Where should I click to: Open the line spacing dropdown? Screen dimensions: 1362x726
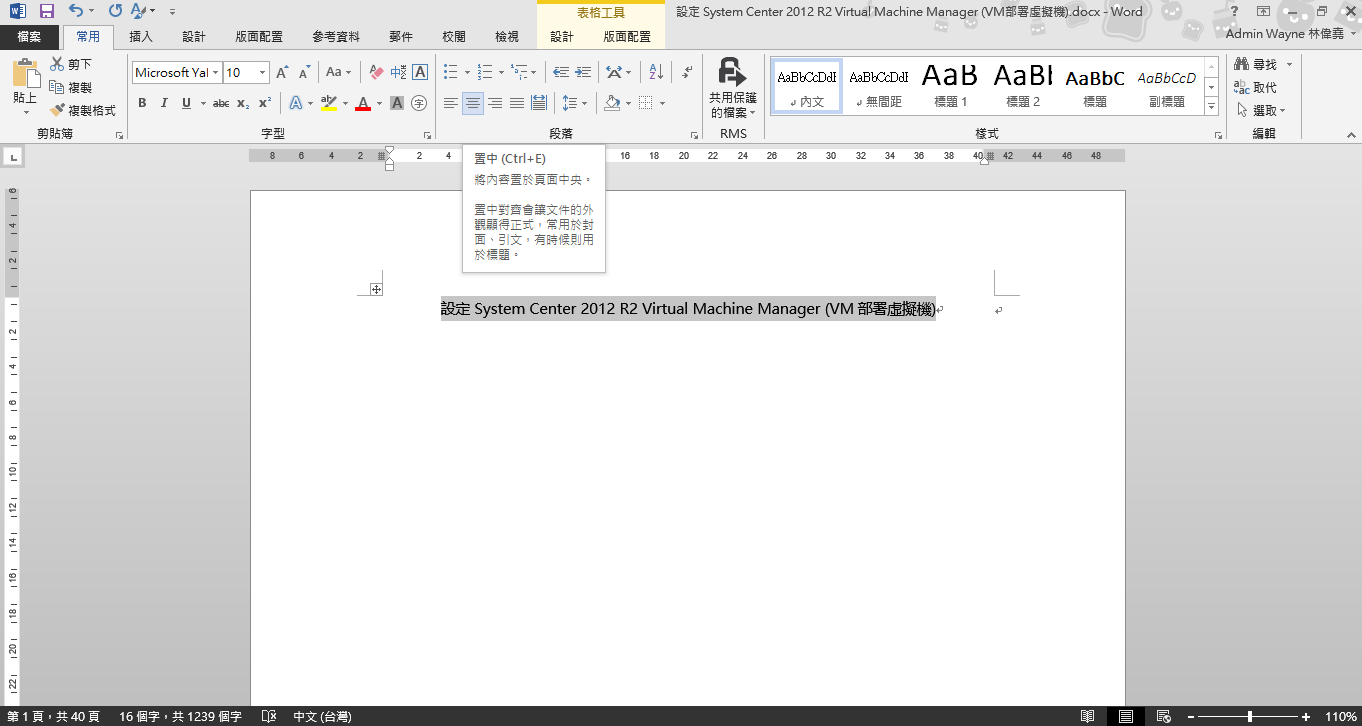click(575, 103)
